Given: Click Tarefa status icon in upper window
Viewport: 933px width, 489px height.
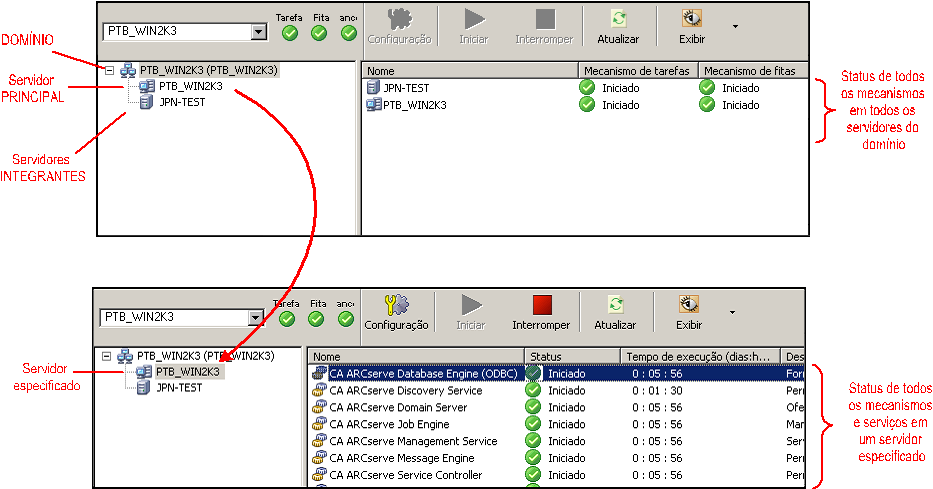Looking at the screenshot, I should [x=290, y=33].
